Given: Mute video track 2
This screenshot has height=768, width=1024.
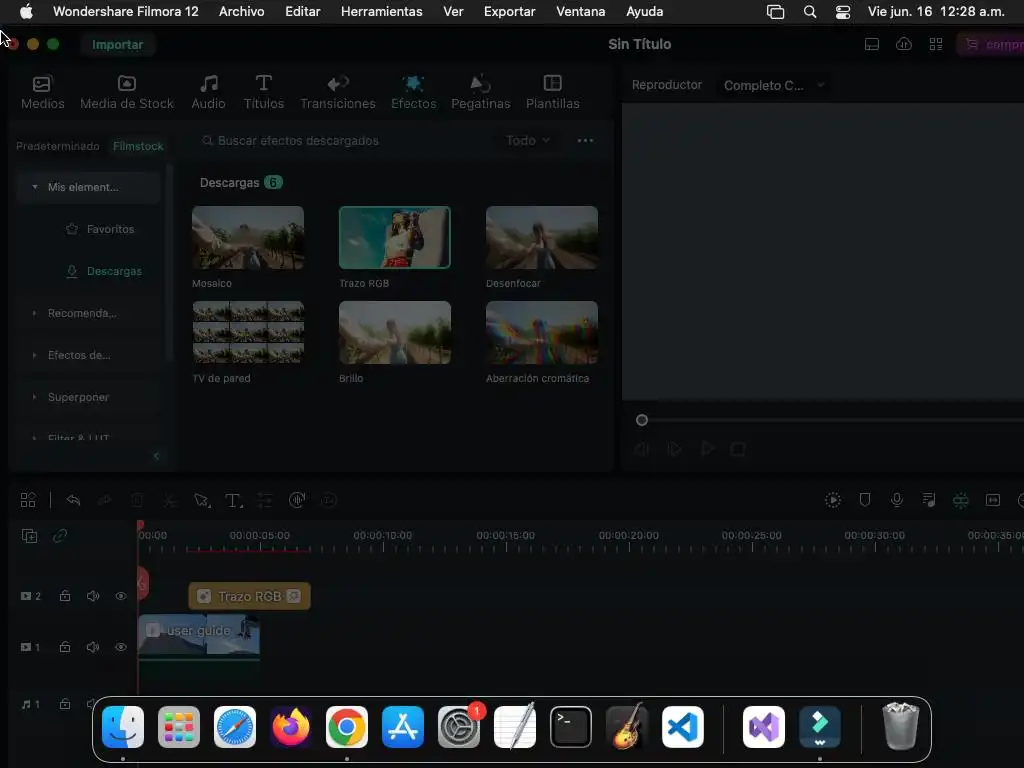Looking at the screenshot, I should (x=93, y=596).
